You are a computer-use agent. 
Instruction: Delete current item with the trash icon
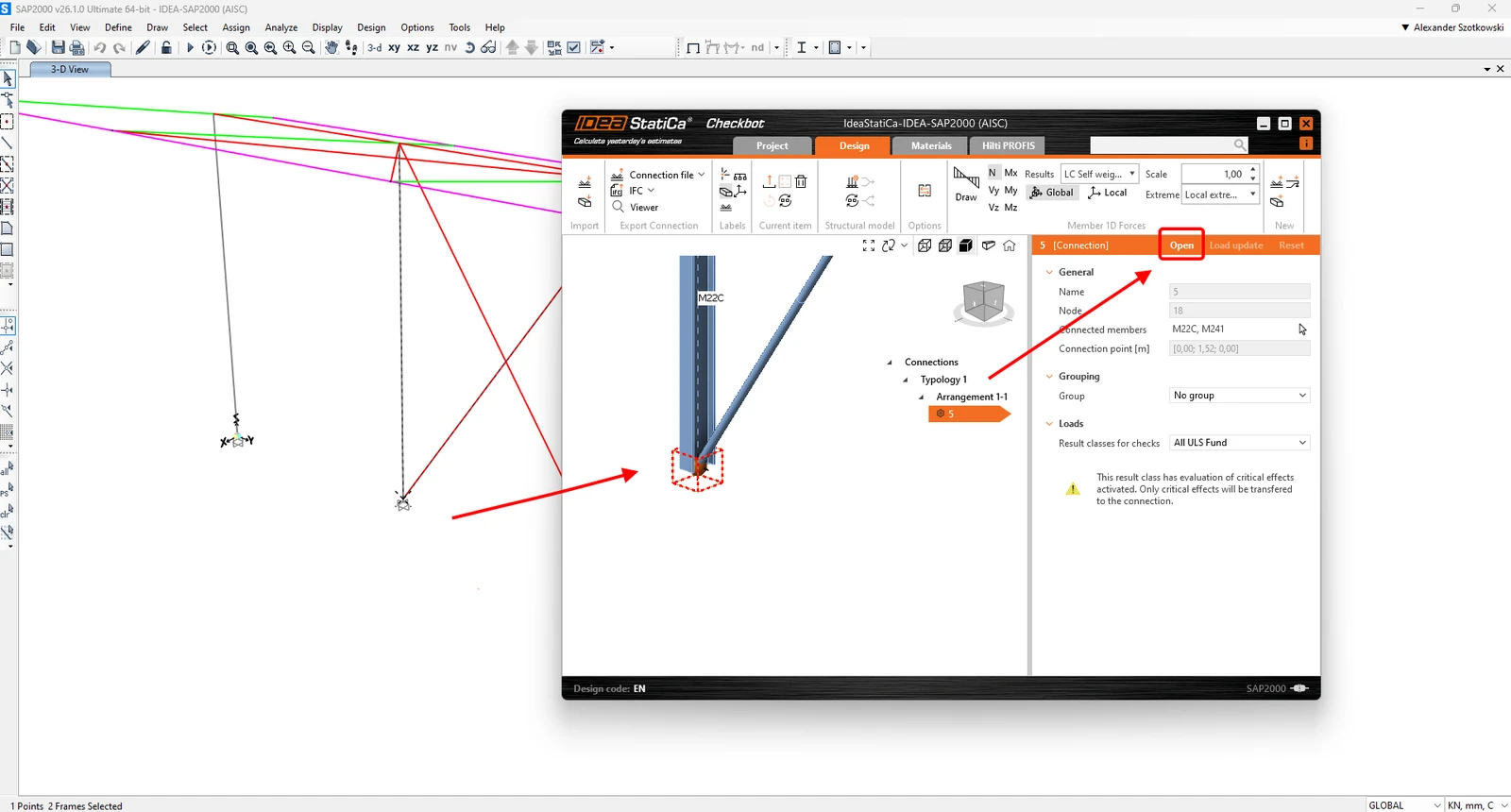point(801,181)
